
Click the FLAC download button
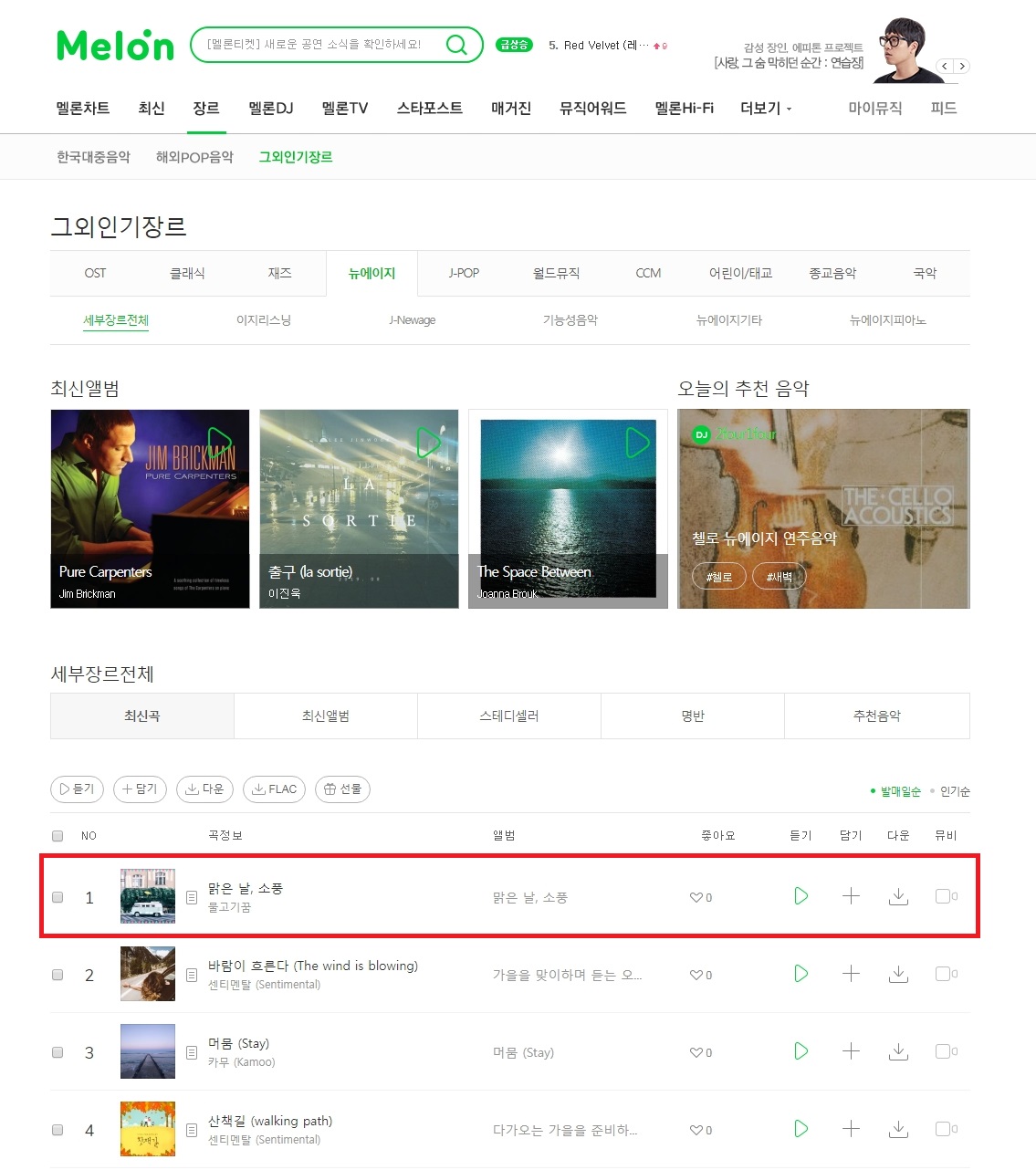pyautogui.click(x=274, y=789)
